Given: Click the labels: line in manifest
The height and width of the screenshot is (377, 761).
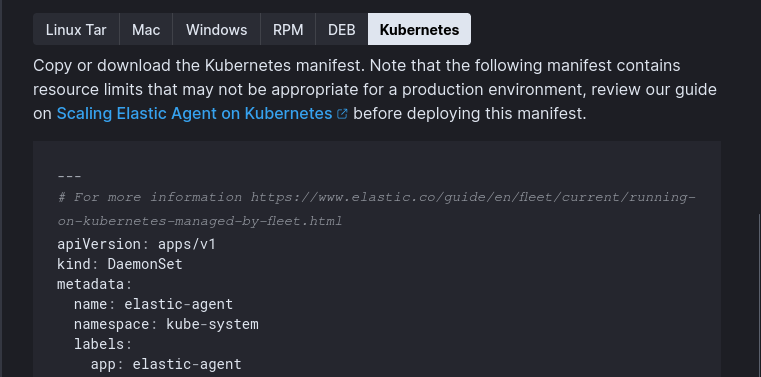Looking at the screenshot, I should pyautogui.click(x=103, y=344).
